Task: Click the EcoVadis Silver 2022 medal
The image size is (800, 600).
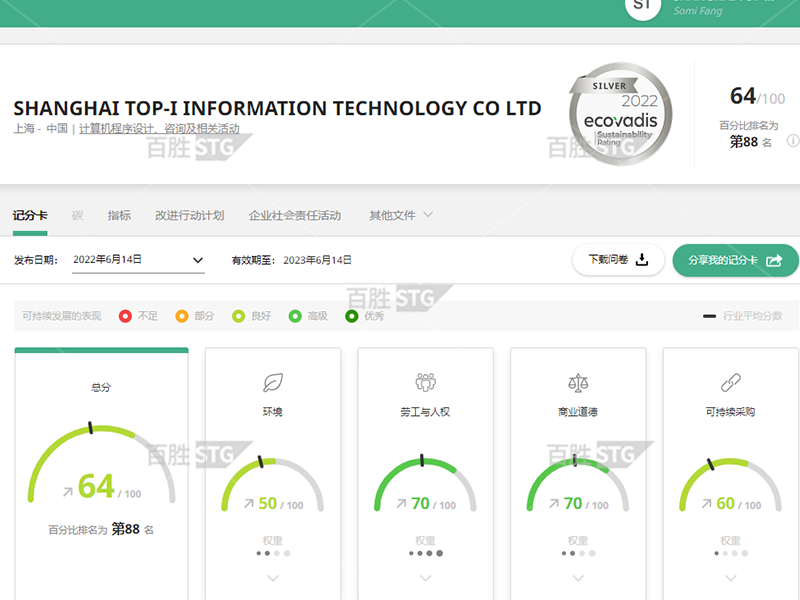Action: pos(620,114)
